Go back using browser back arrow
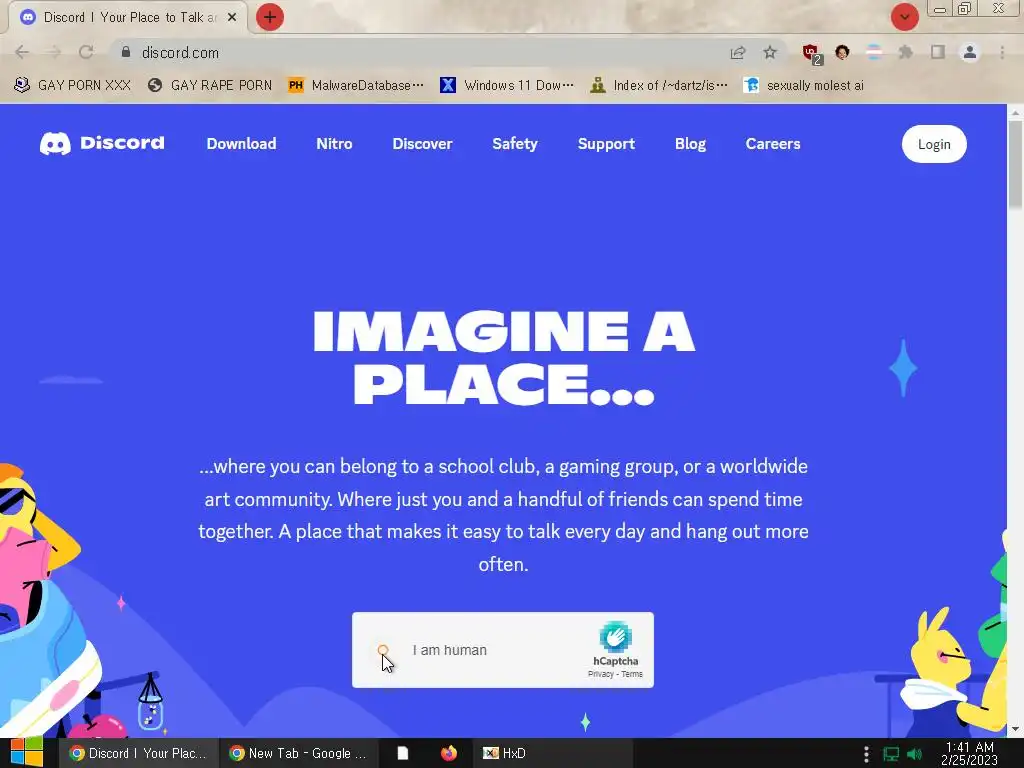 22,52
